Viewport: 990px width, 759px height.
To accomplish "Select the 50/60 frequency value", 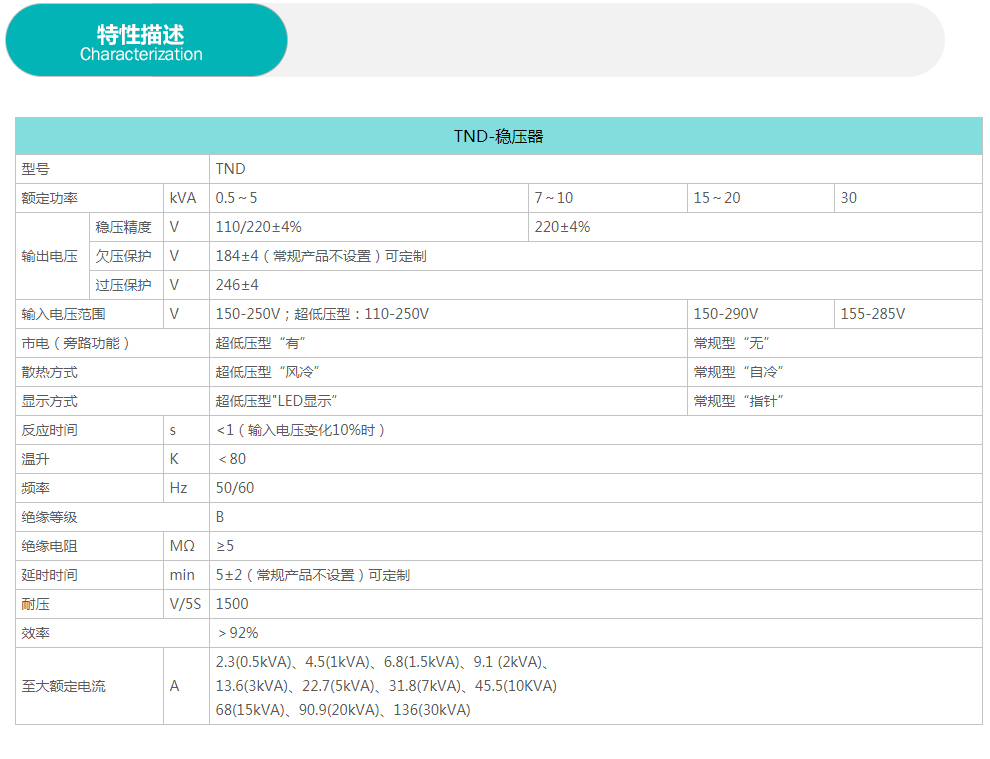I will coord(235,488).
